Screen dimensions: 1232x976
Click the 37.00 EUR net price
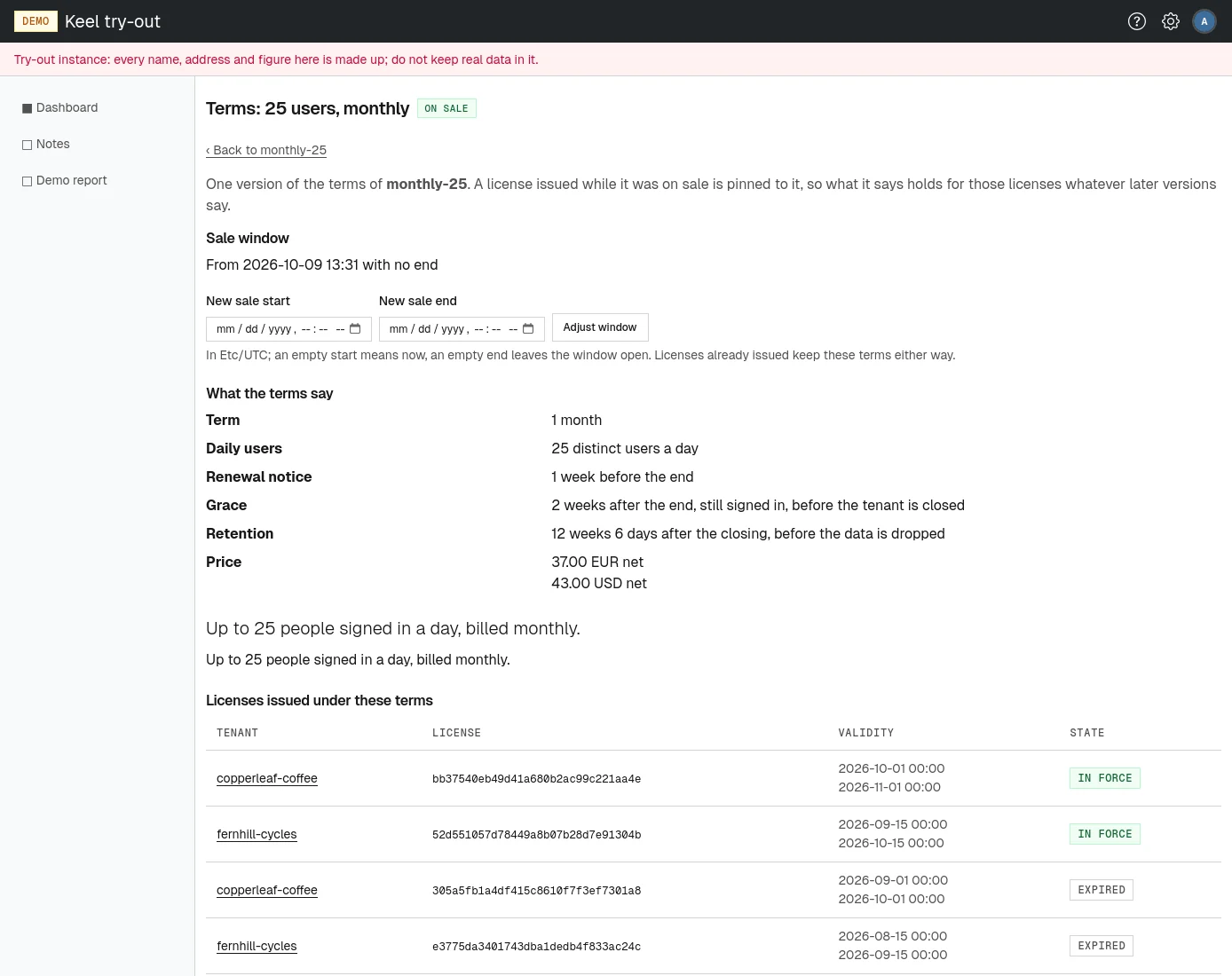tap(597, 562)
